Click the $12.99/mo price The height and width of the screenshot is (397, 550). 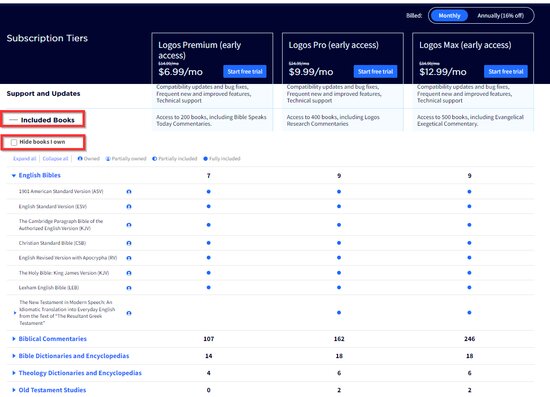click(x=443, y=72)
